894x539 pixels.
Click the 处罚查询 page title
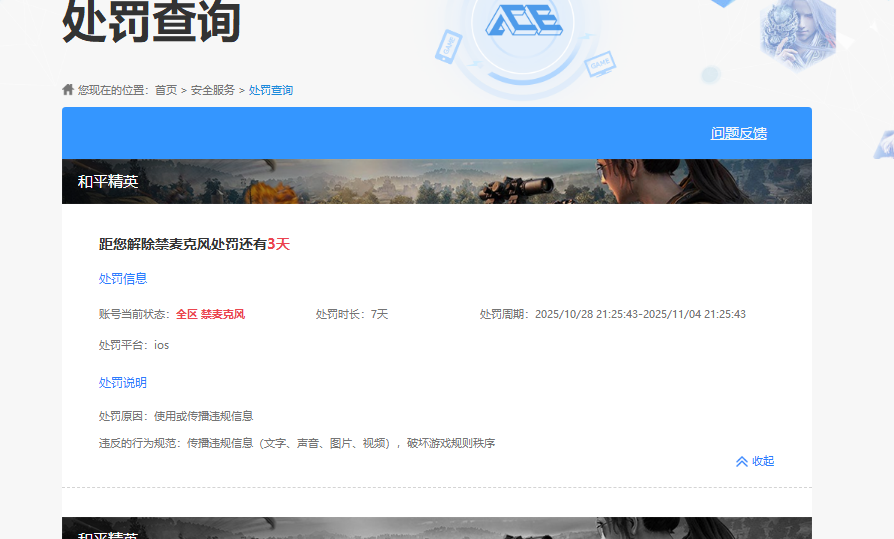(x=151, y=22)
